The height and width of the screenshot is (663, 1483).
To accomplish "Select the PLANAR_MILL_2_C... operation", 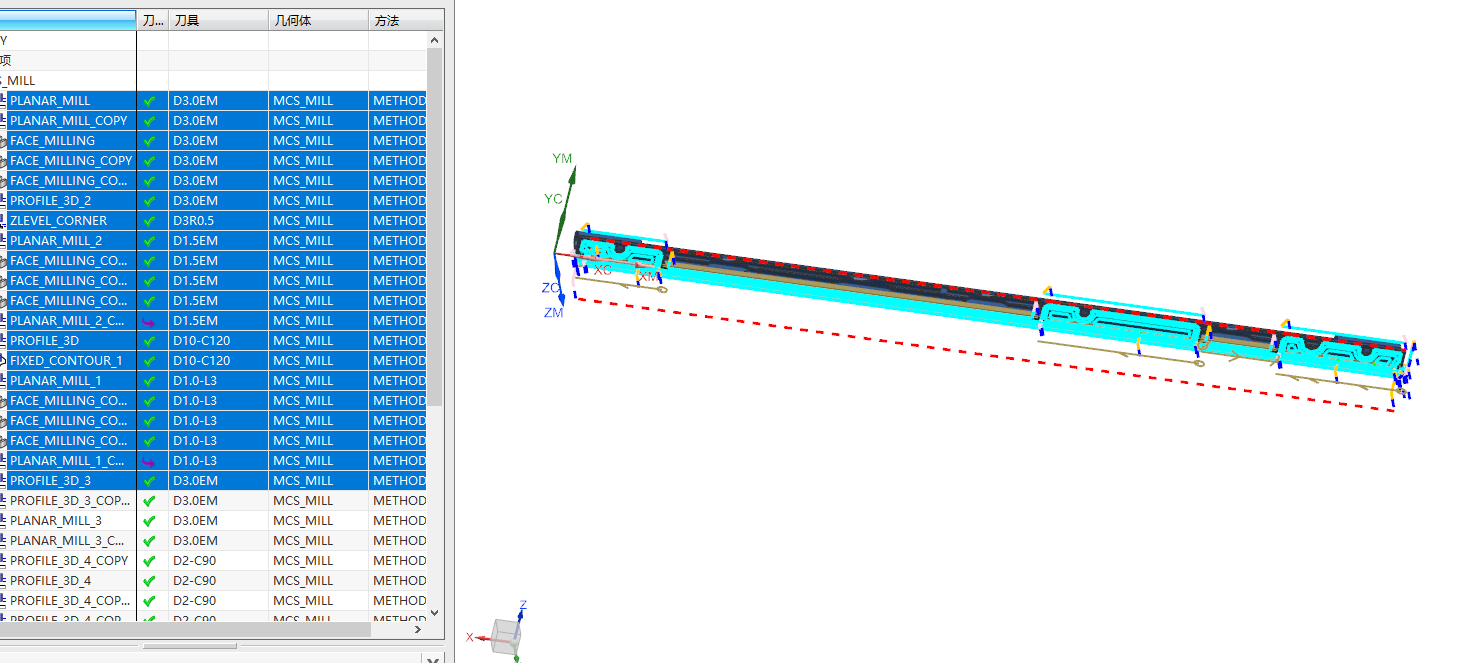I will pyautogui.click(x=69, y=321).
